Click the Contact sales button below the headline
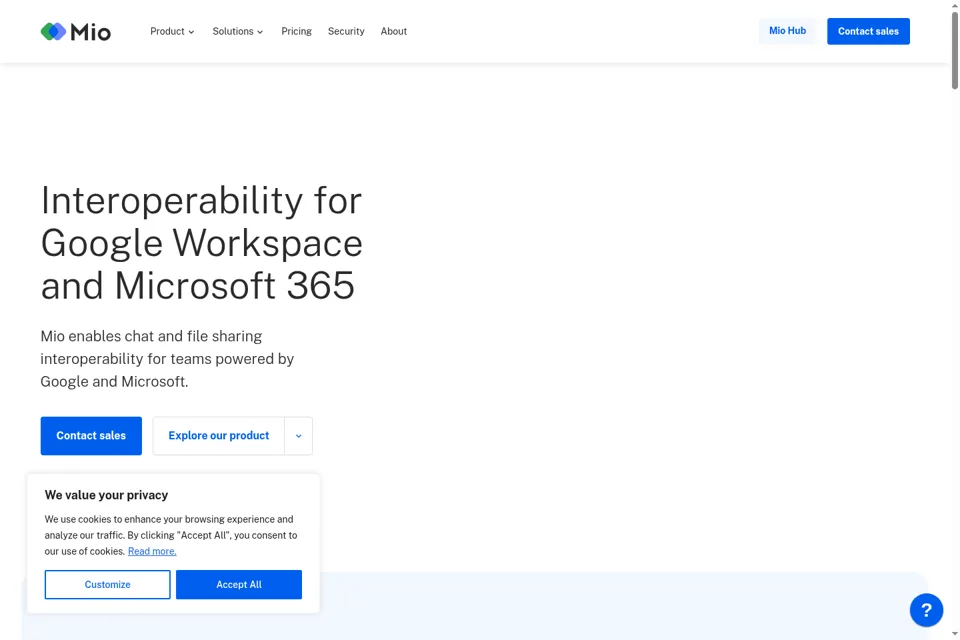The height and width of the screenshot is (640, 960). [x=91, y=436]
